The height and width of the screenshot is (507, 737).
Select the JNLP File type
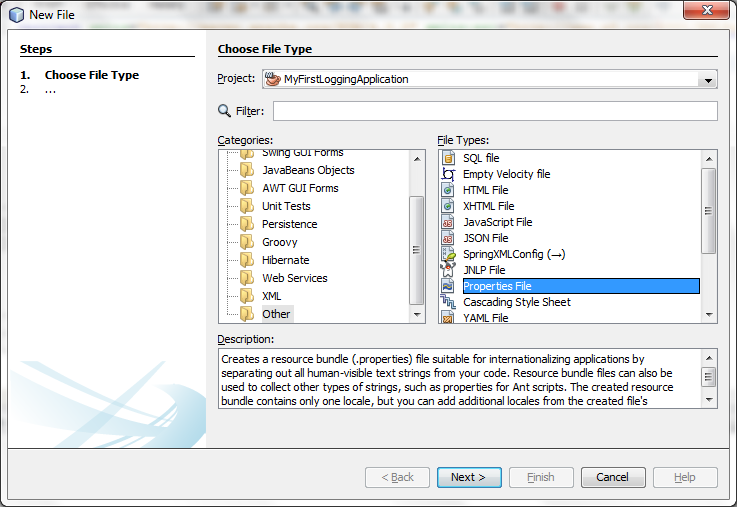(x=484, y=270)
